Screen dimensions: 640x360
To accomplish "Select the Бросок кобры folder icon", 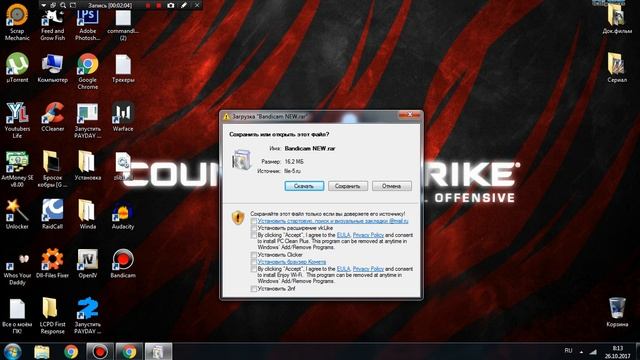I will 52,169.
